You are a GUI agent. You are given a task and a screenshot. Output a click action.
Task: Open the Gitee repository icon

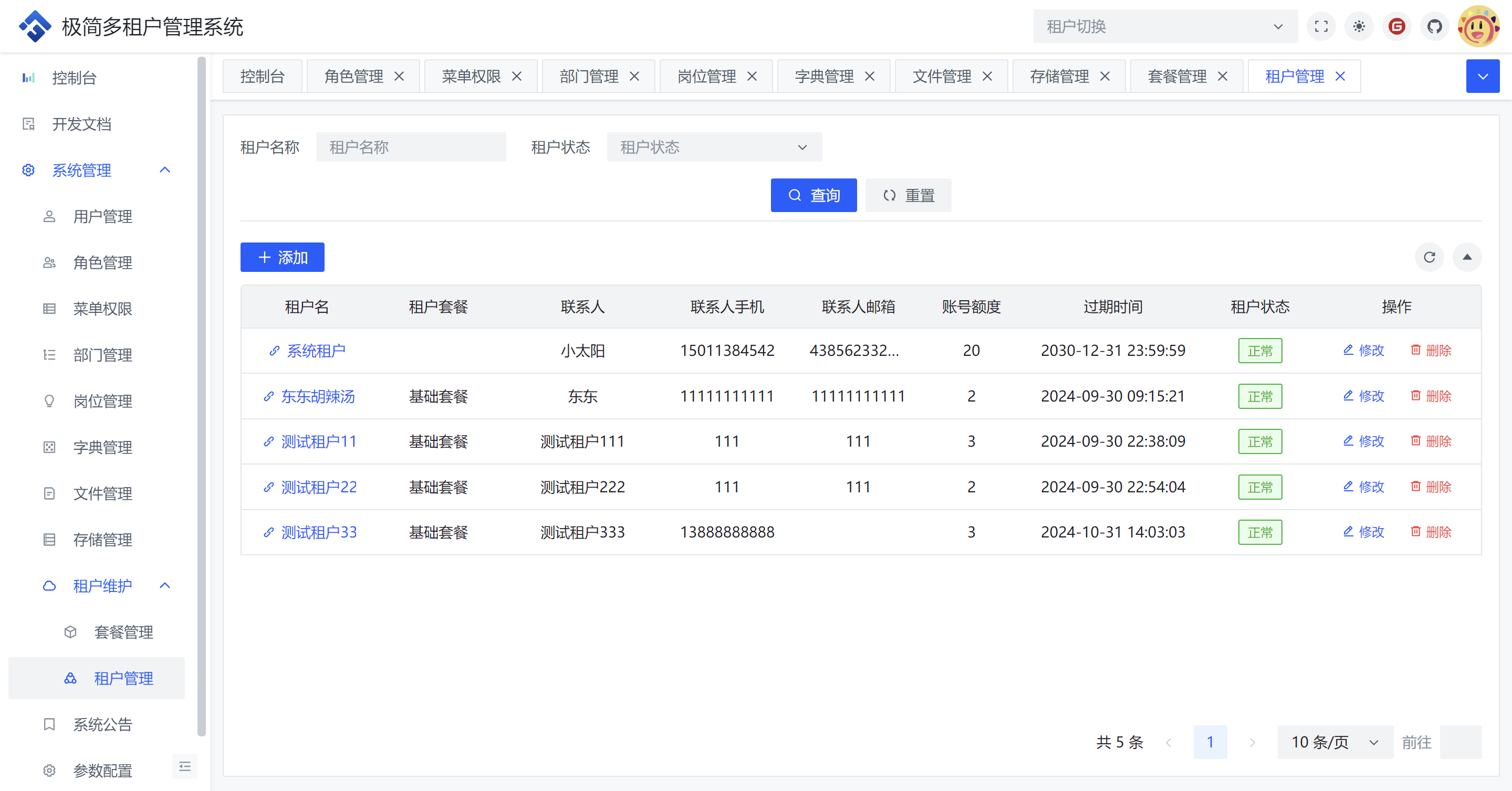click(x=1397, y=26)
